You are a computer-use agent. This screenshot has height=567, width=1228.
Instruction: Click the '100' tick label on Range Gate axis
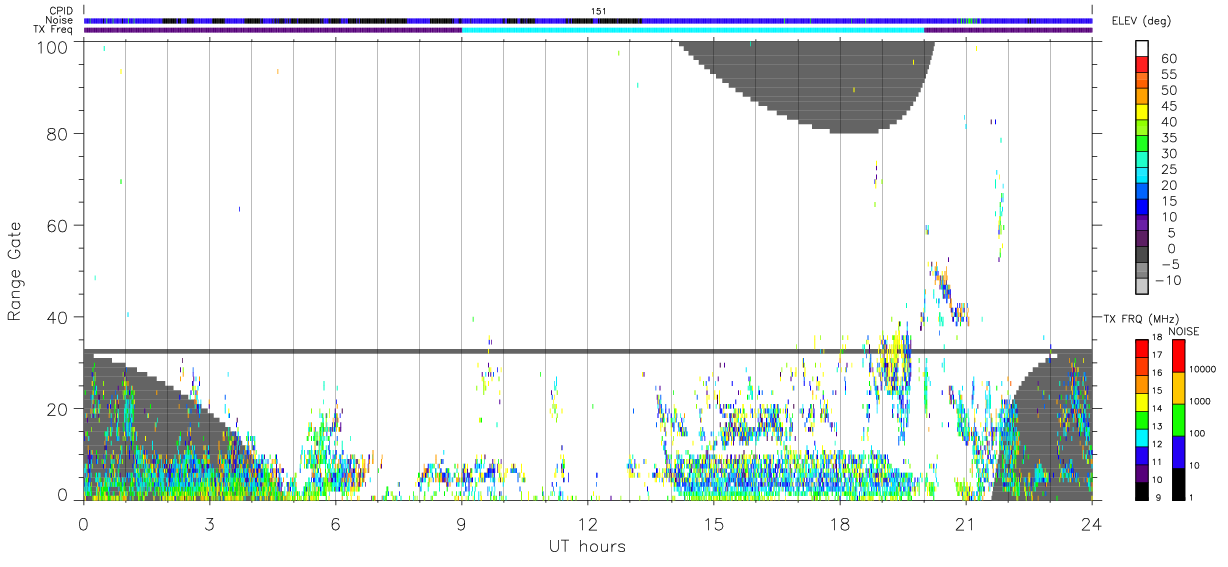tap(53, 46)
